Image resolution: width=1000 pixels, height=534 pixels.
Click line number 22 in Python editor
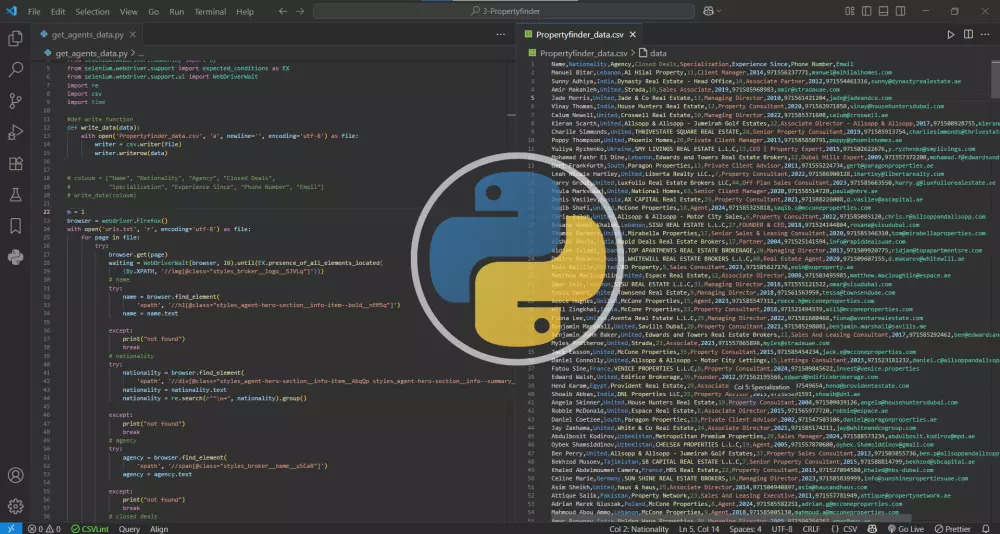48,211
